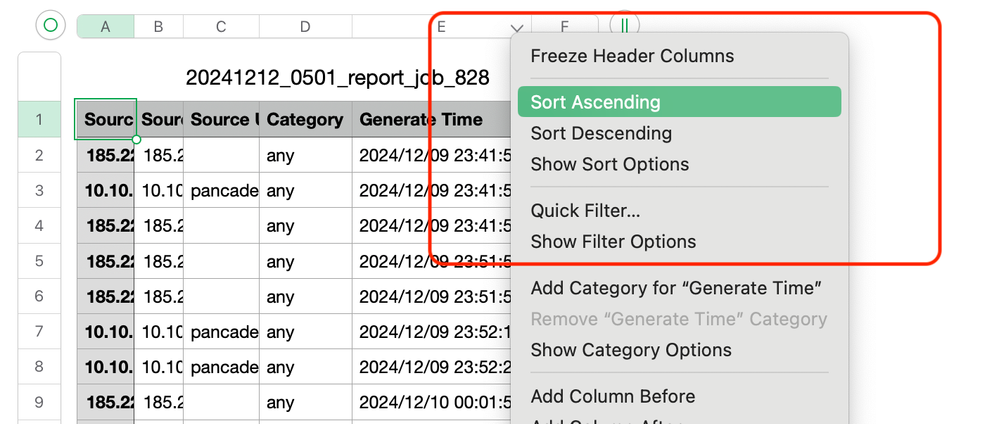Select column A header
Screen dimensions: 999x424
[105, 27]
